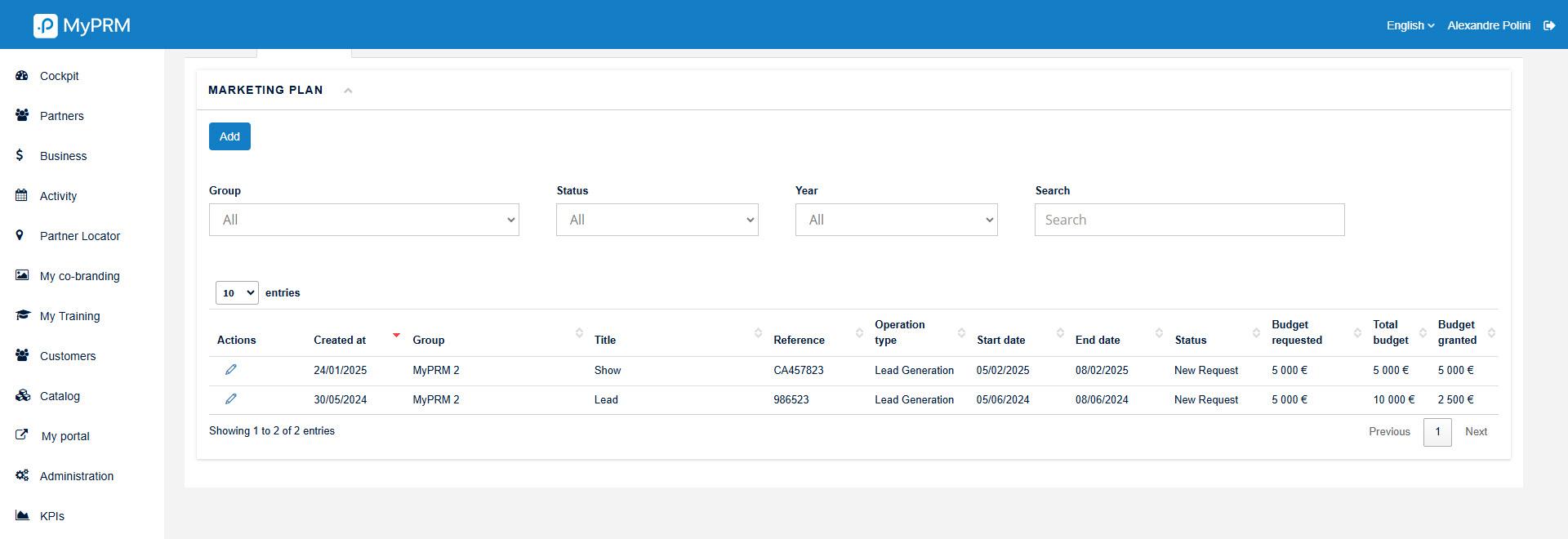Open the English language selector
This screenshot has height=539, width=1568.
pyautogui.click(x=1410, y=25)
